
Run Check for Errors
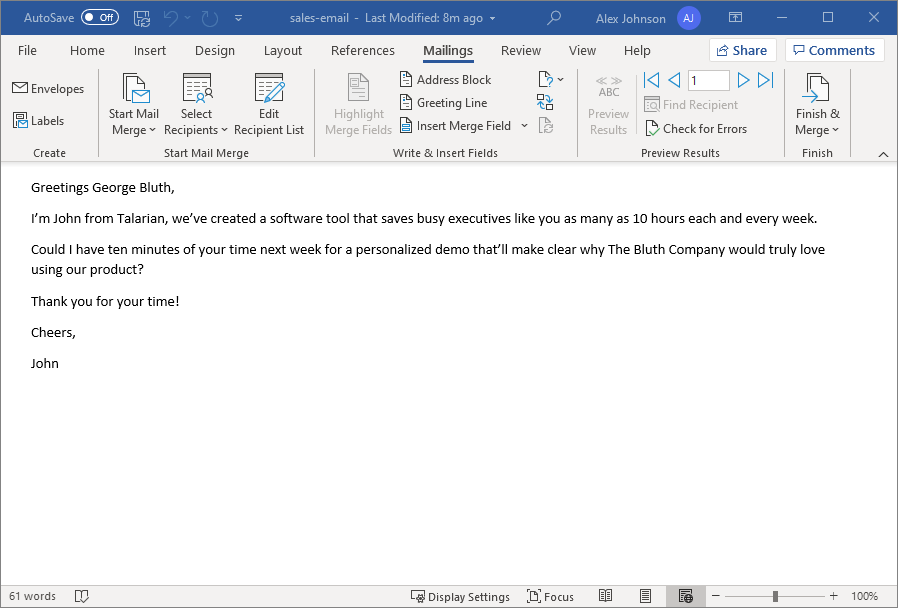coord(697,128)
